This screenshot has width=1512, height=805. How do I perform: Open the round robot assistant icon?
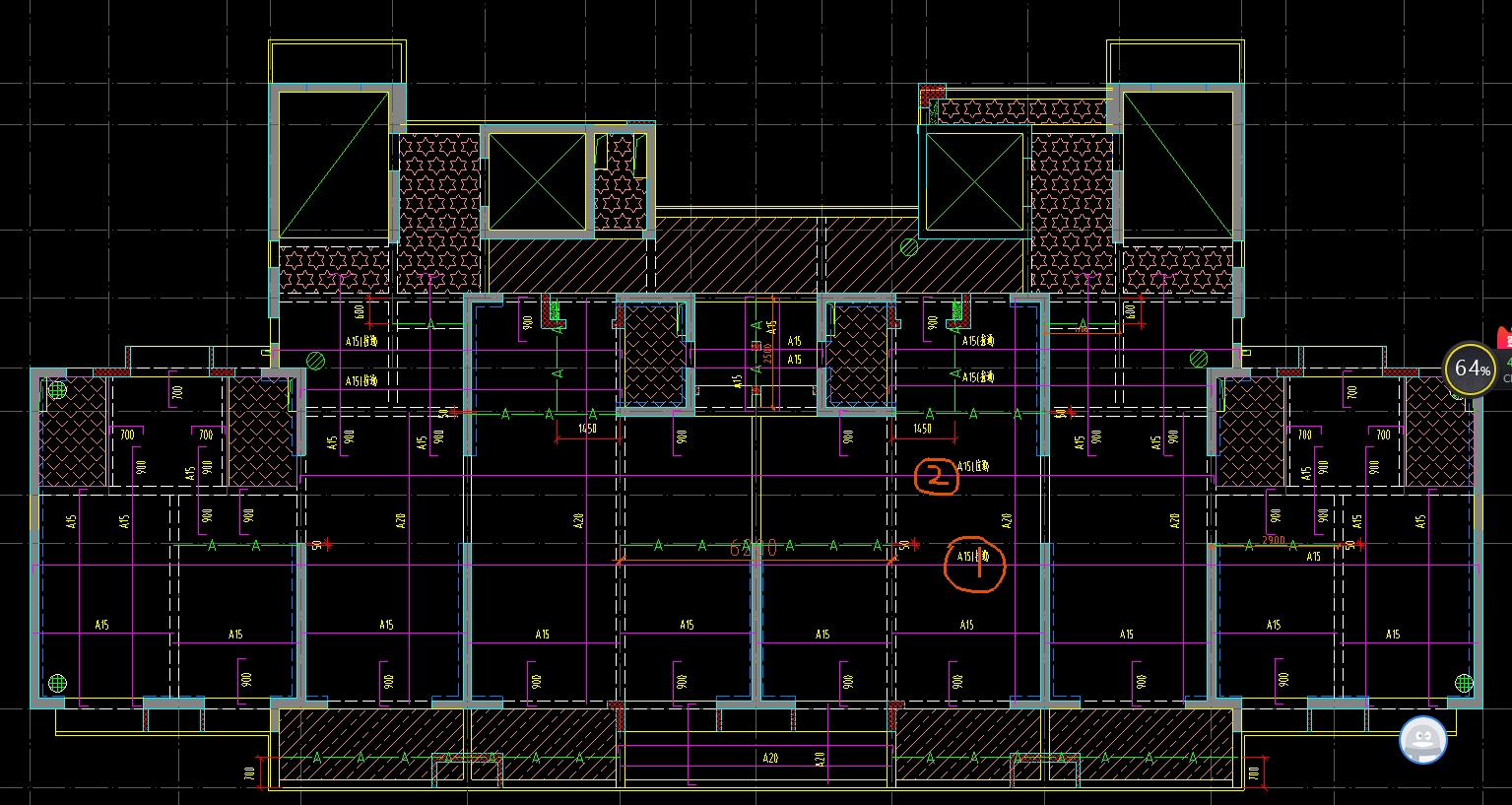coord(1423,739)
